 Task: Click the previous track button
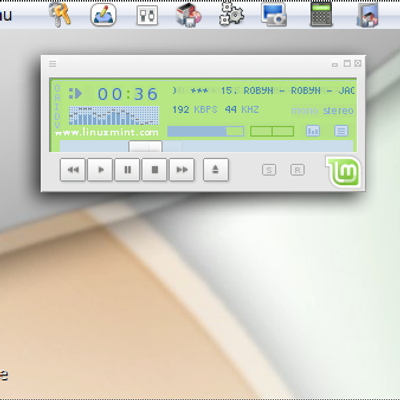(x=73, y=170)
